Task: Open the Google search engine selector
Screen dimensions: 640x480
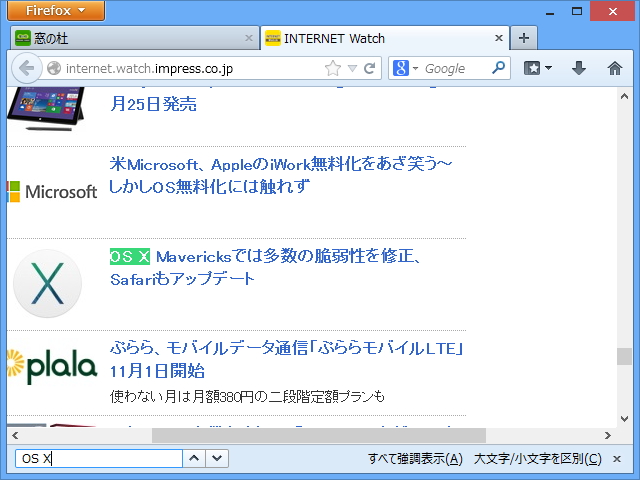Action: point(406,68)
